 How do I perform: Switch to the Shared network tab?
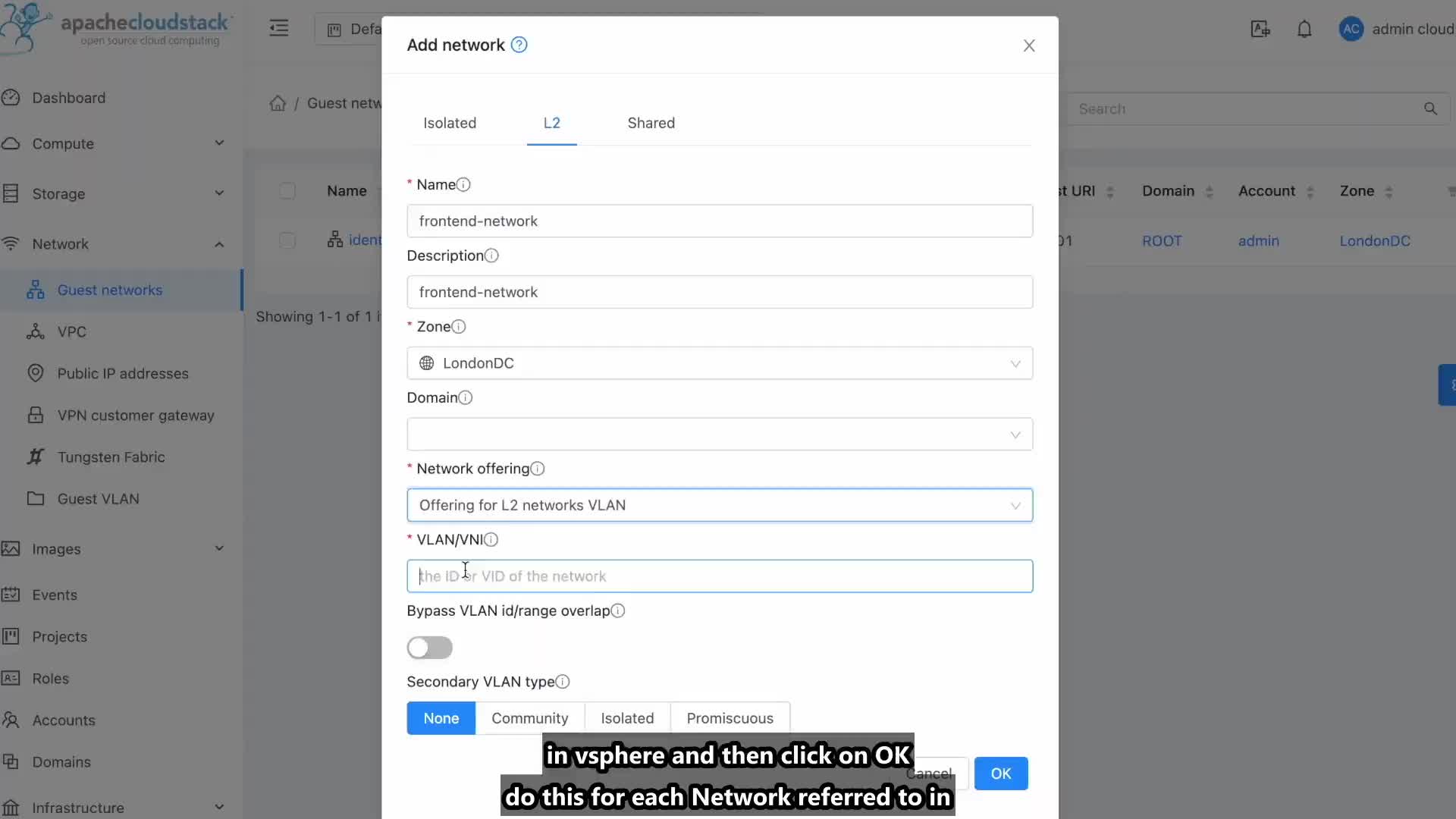pyautogui.click(x=651, y=122)
